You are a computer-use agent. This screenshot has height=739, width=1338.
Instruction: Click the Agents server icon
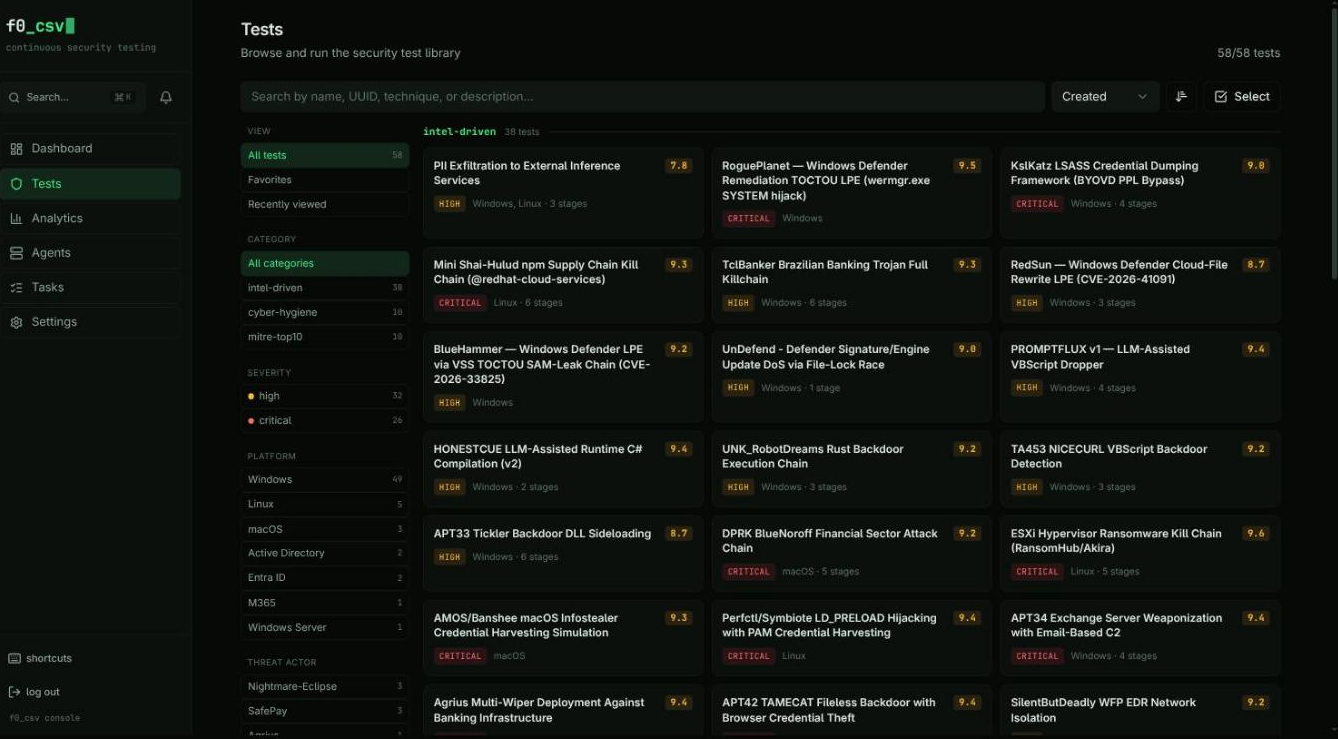tap(16, 253)
